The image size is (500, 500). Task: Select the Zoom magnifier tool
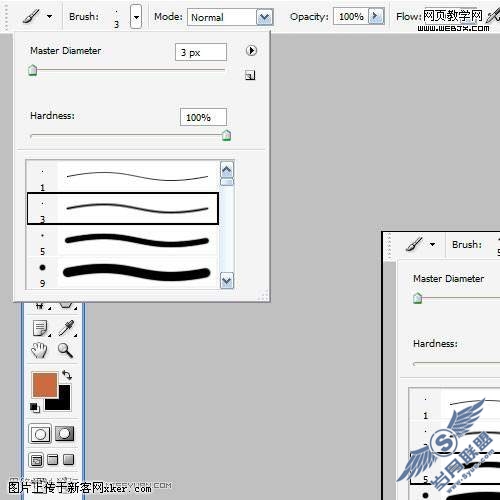coord(65,350)
